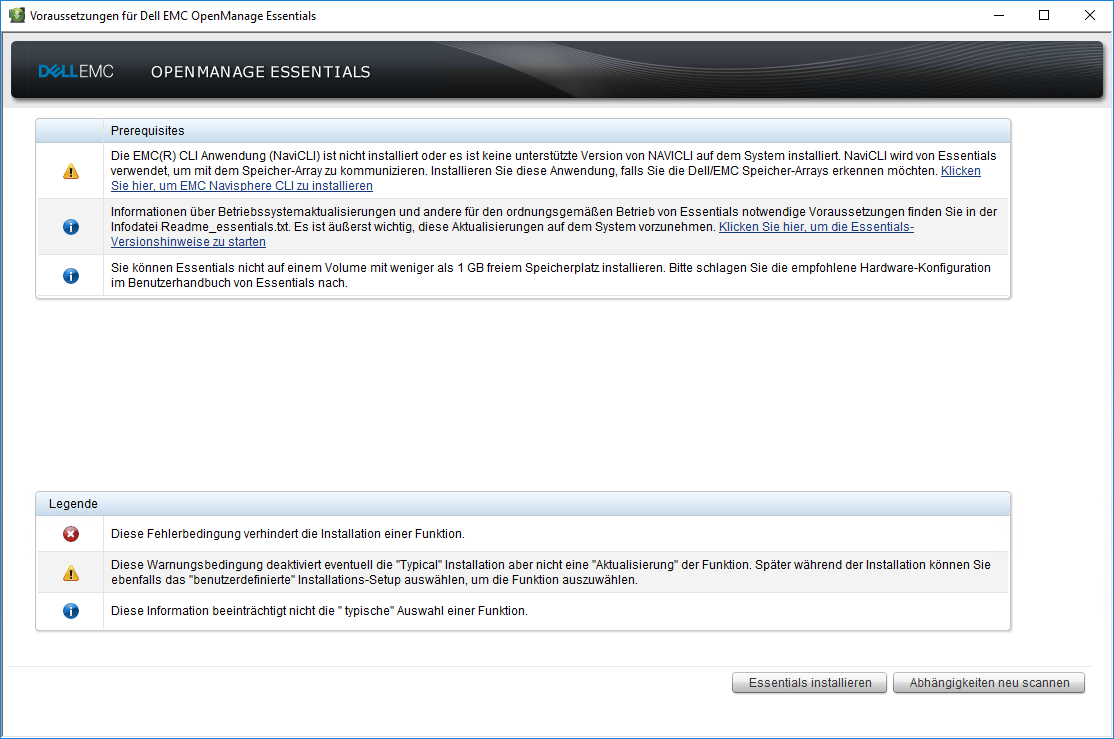Click the app icon in the title bar
This screenshot has height=739, width=1114.
tap(17, 15)
